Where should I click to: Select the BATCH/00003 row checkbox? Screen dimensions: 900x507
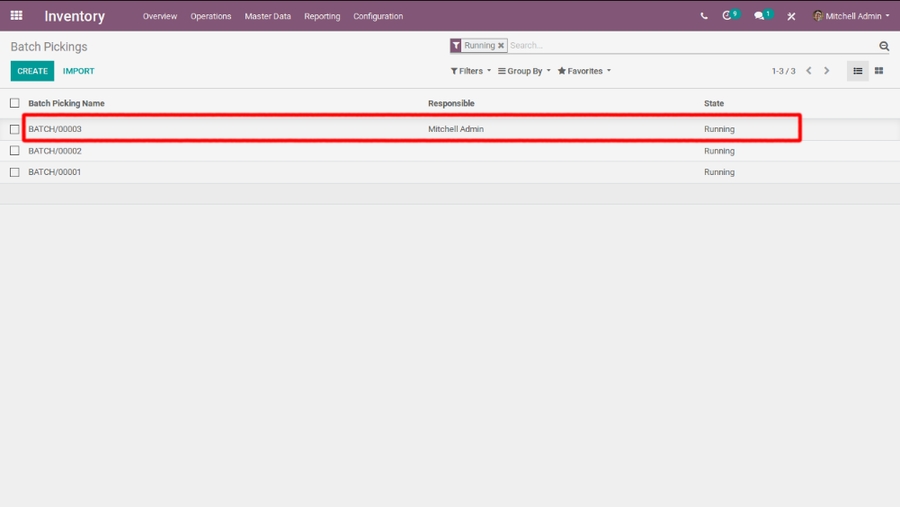point(15,129)
